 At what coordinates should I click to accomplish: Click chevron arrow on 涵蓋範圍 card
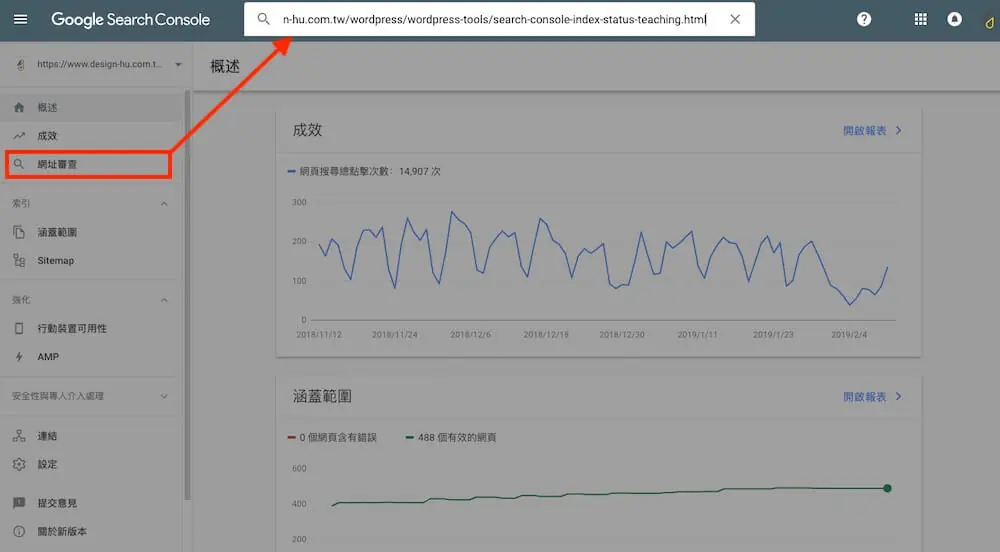(899, 396)
